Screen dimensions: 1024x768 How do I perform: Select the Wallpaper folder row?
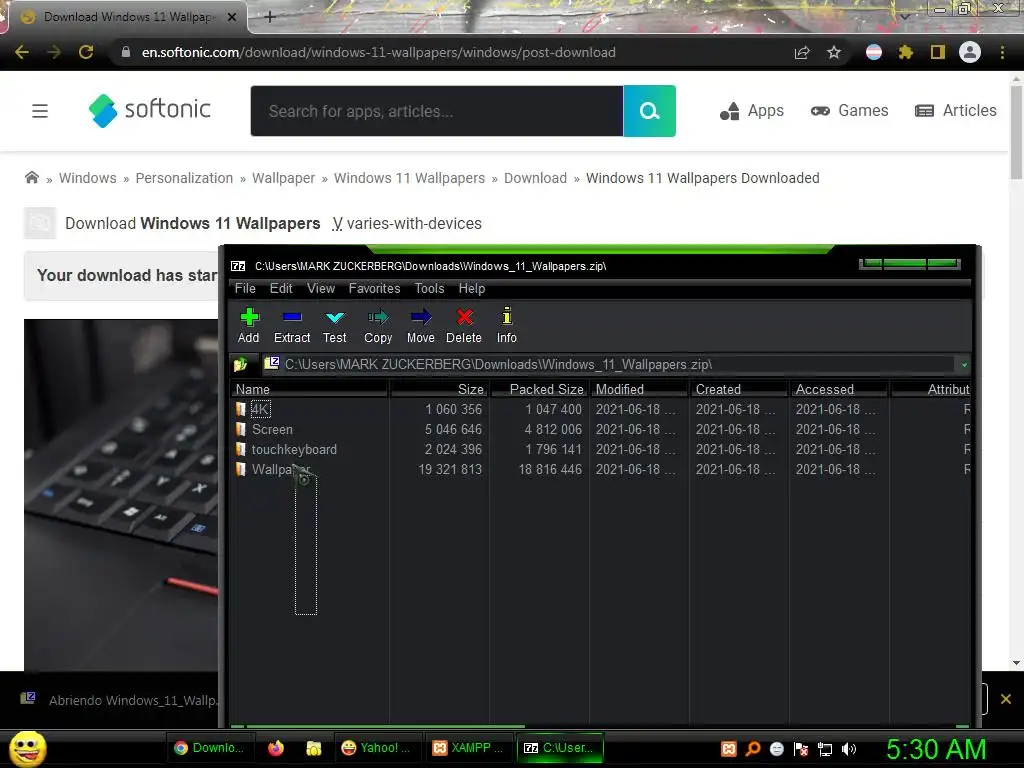601,470
